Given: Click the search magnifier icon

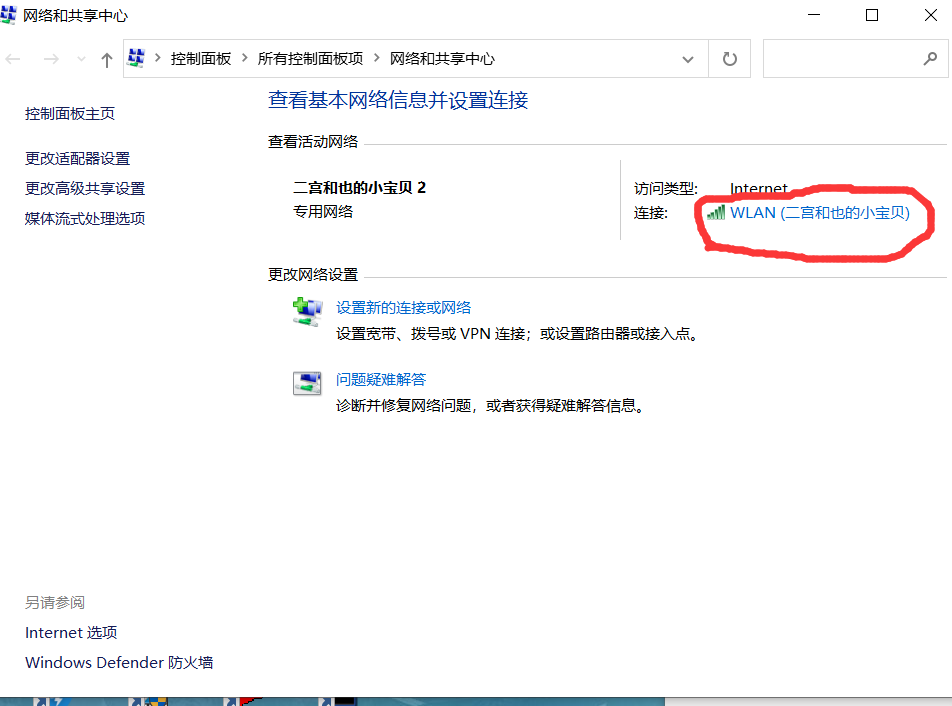Looking at the screenshot, I should (x=930, y=58).
